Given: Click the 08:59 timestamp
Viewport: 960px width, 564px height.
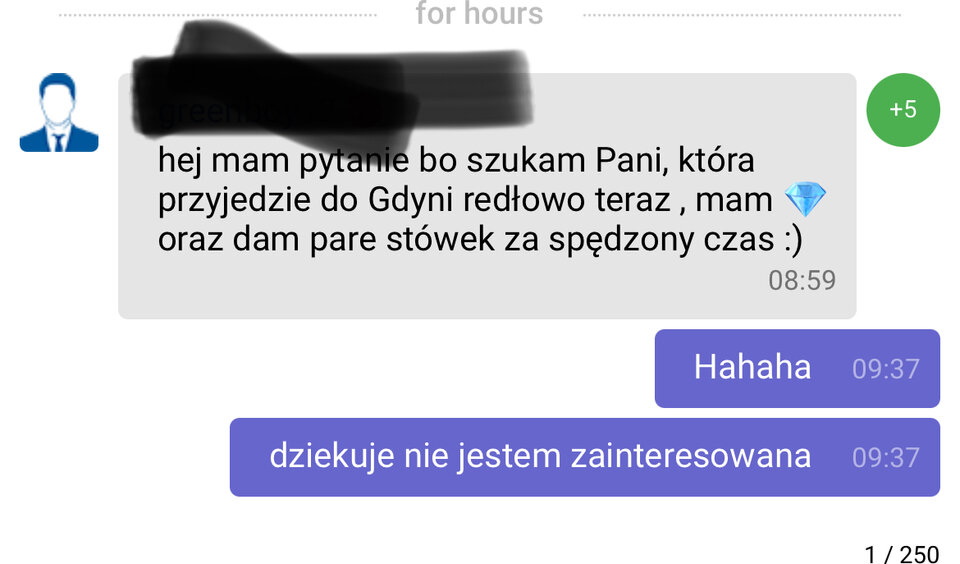Looking at the screenshot, I should [801, 280].
